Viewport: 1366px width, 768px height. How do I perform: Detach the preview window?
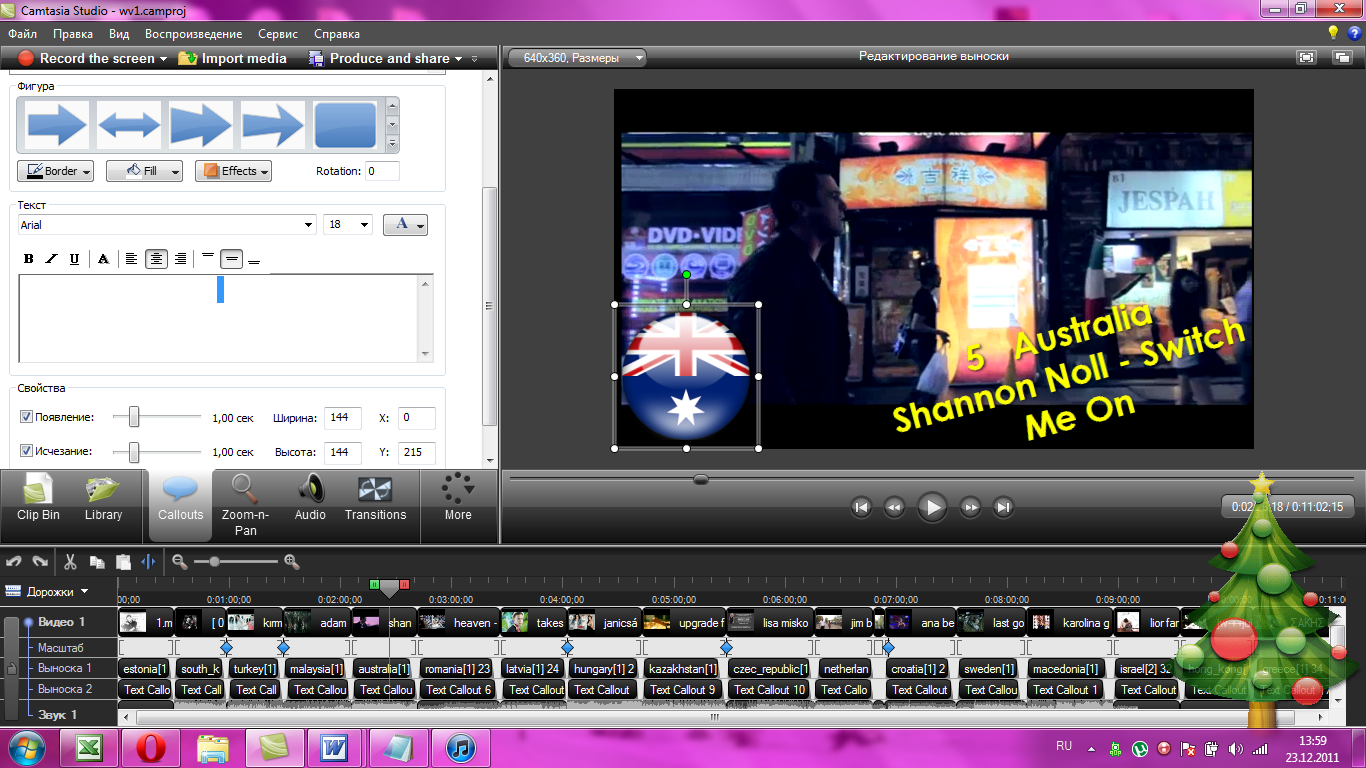pyautogui.click(x=1342, y=58)
